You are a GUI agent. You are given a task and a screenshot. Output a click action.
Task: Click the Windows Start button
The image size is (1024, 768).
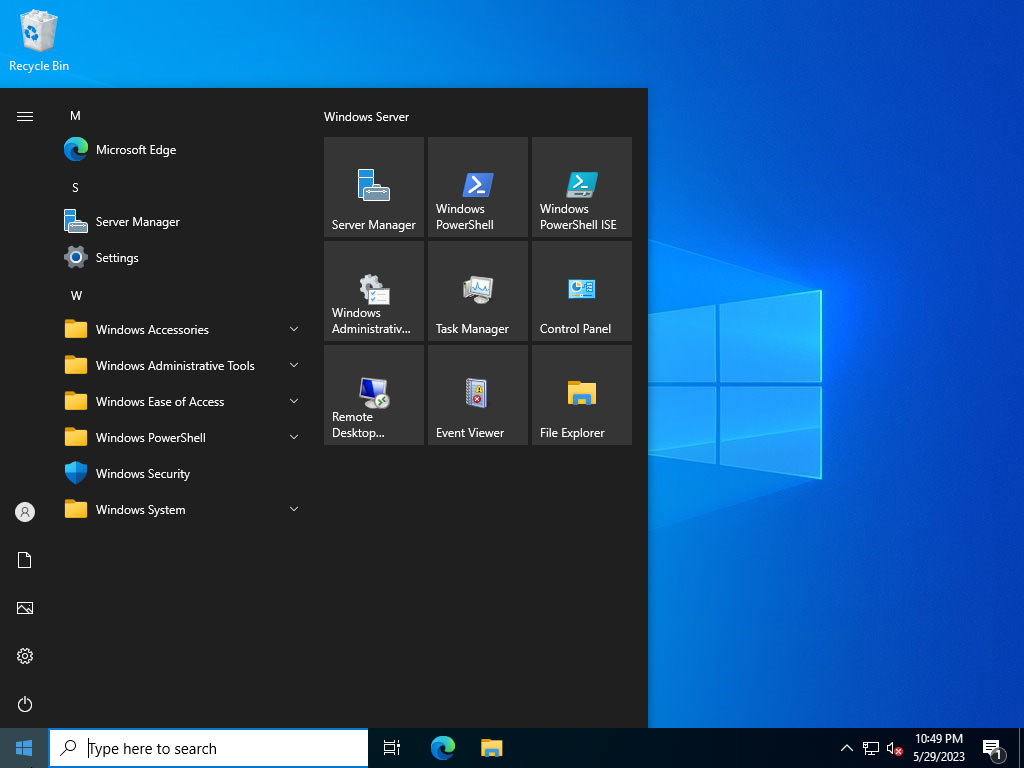24,748
